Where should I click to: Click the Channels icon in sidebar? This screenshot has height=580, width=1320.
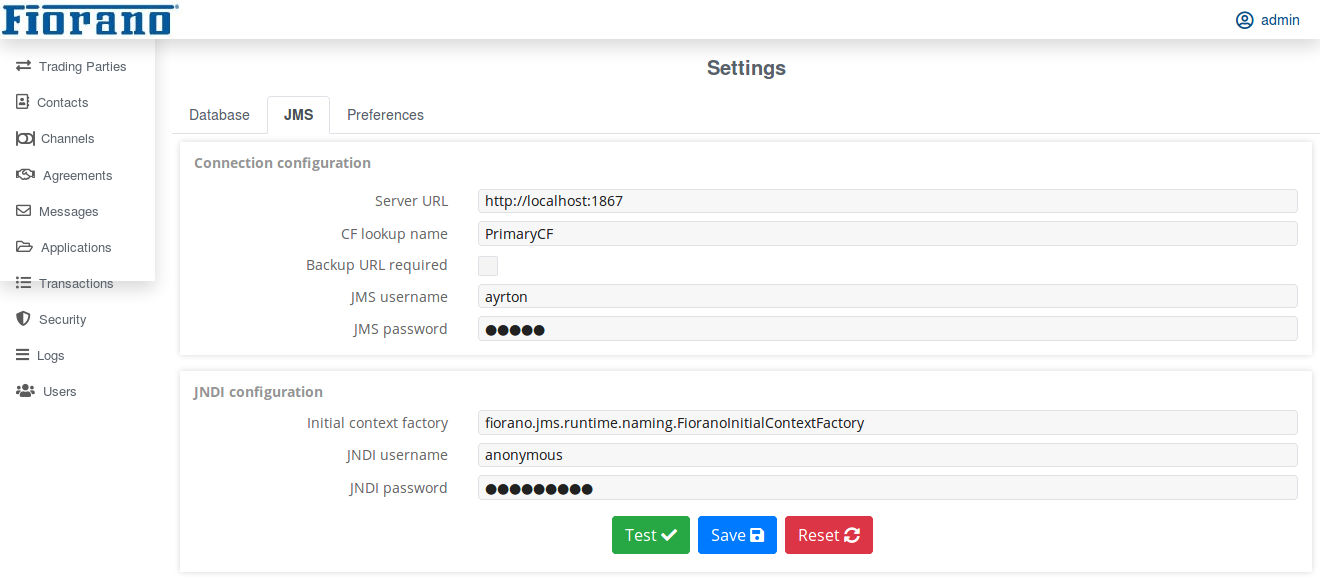point(25,138)
